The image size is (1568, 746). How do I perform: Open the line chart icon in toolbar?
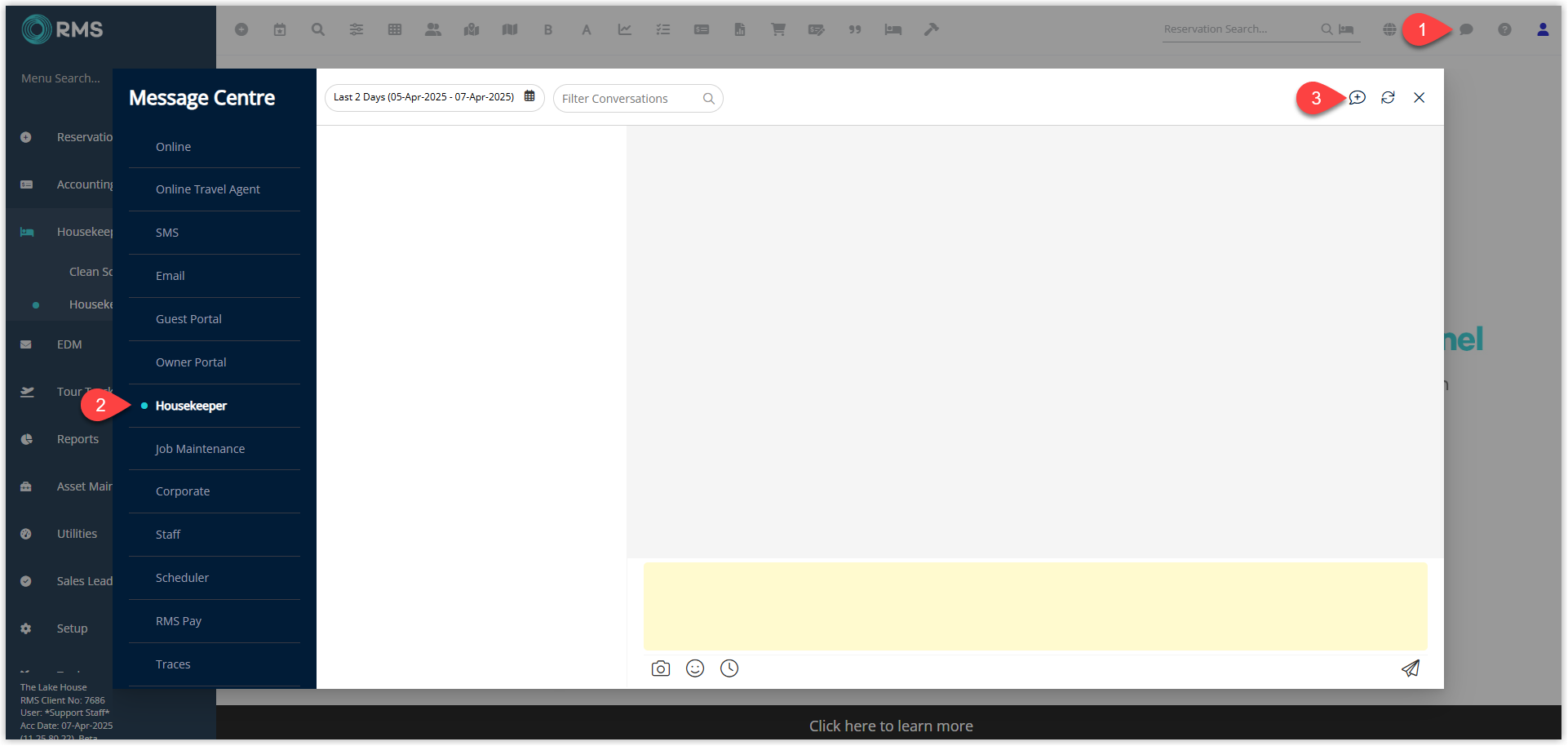(625, 29)
